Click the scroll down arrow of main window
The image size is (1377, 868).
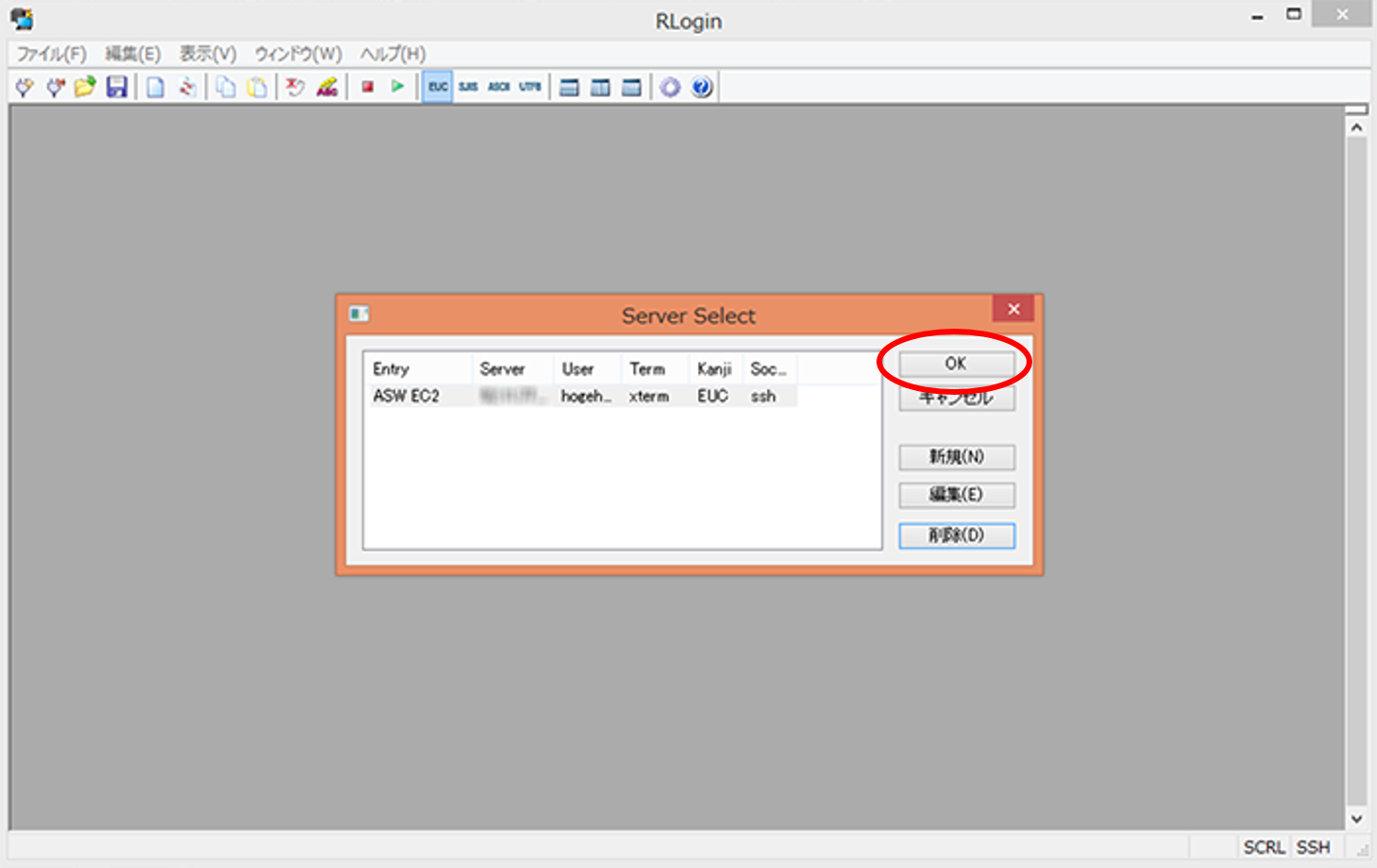click(x=1356, y=819)
